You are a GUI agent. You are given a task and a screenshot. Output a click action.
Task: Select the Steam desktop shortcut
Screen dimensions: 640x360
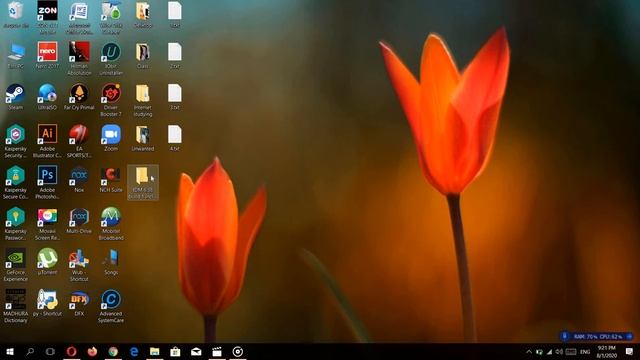tap(16, 97)
